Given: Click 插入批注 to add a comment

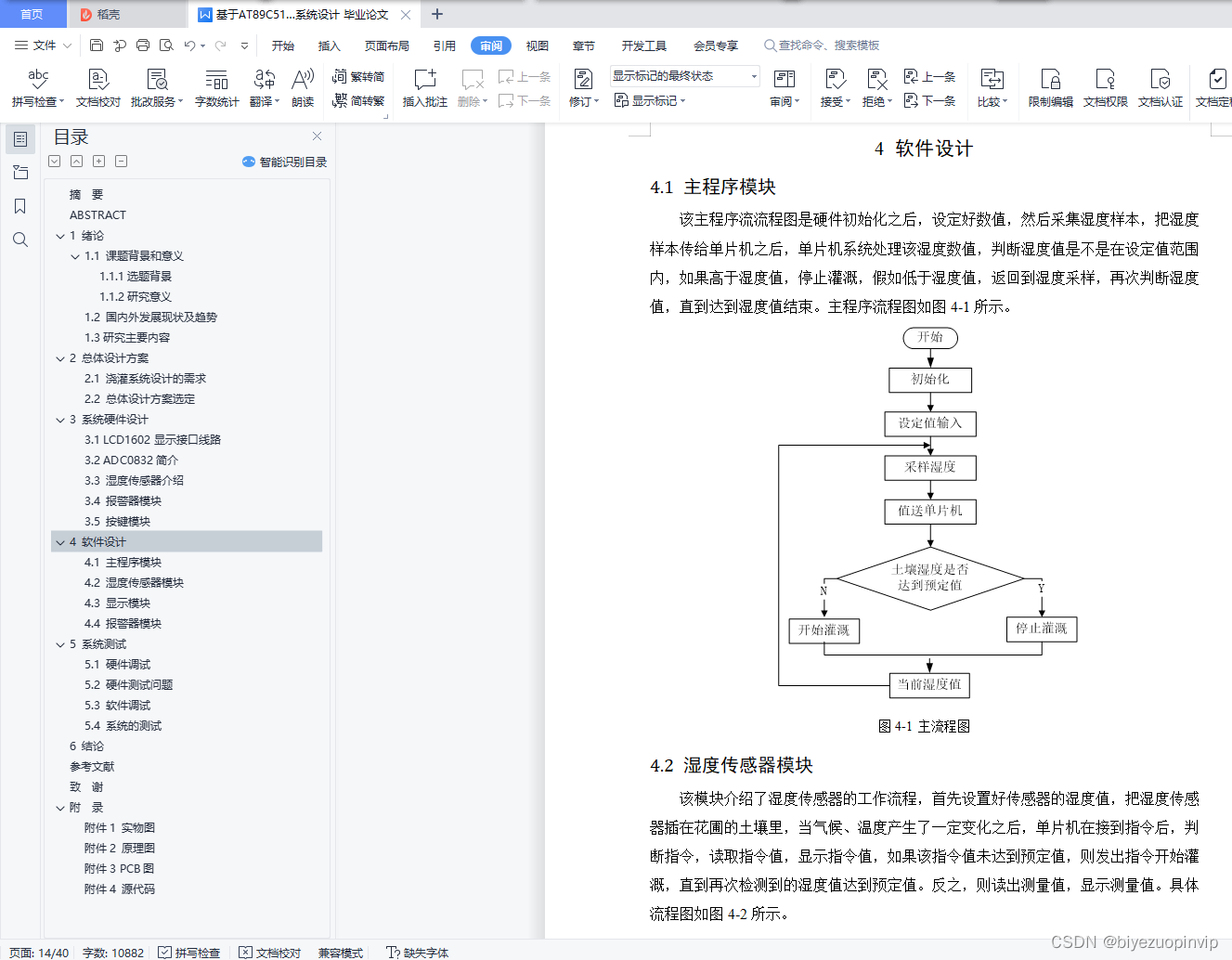Looking at the screenshot, I should coord(425,88).
